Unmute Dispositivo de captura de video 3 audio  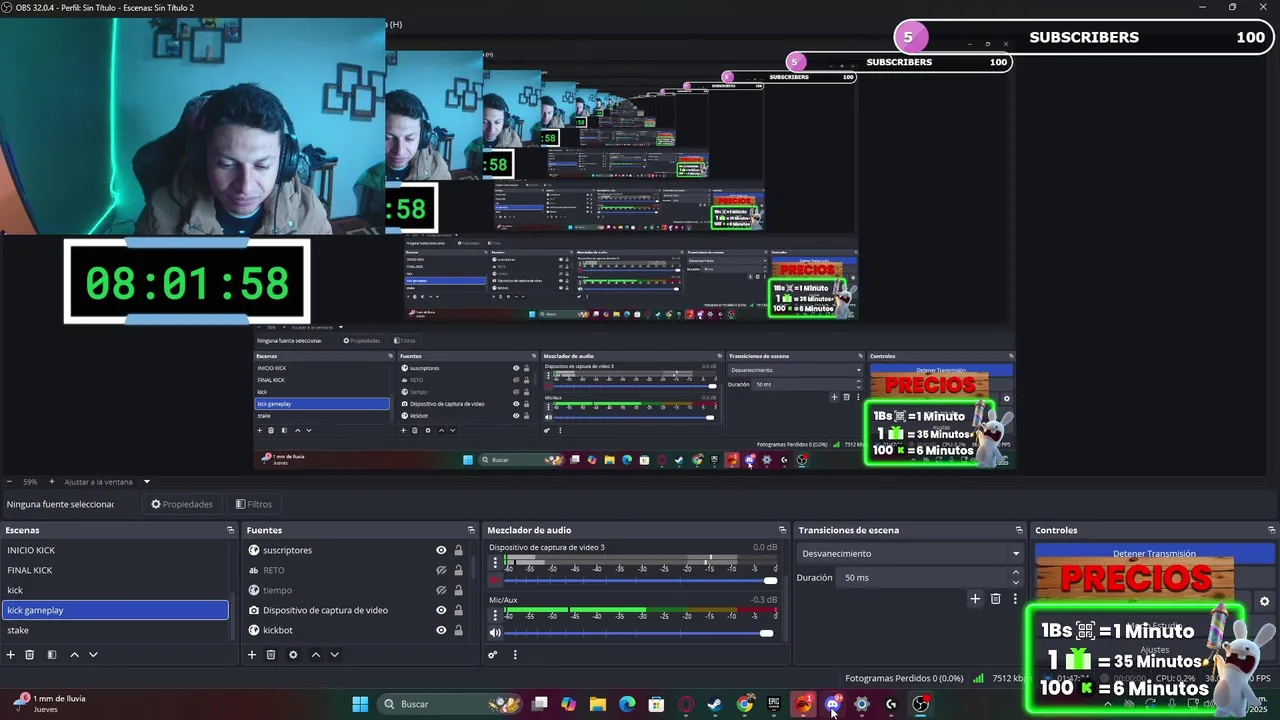495,580
